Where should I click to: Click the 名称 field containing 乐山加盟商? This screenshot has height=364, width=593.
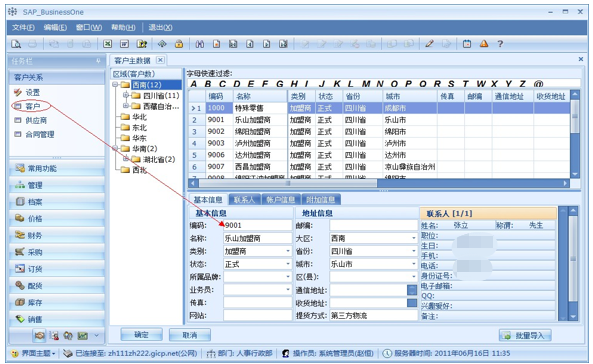click(x=257, y=238)
